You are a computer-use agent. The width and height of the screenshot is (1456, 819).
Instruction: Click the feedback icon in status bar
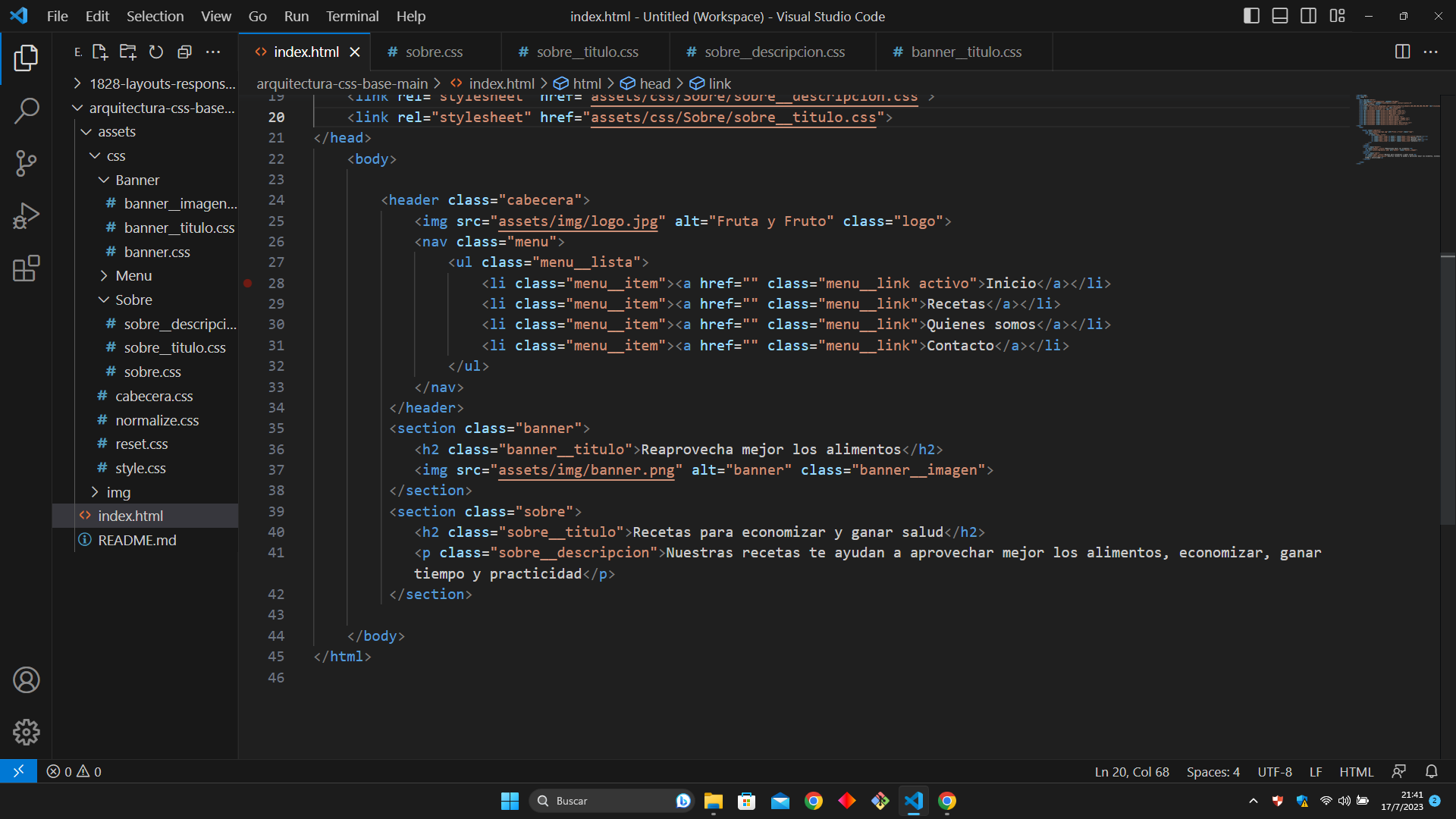click(1399, 771)
